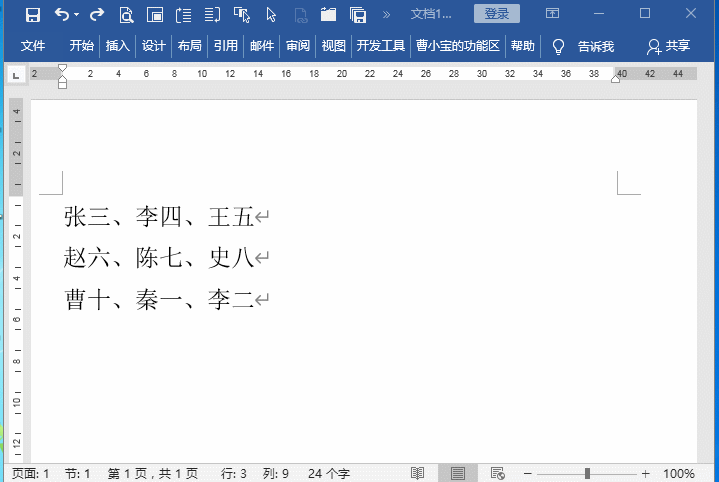Click the zoom in plus button
Screen dimensions: 719x482
(x=646, y=473)
